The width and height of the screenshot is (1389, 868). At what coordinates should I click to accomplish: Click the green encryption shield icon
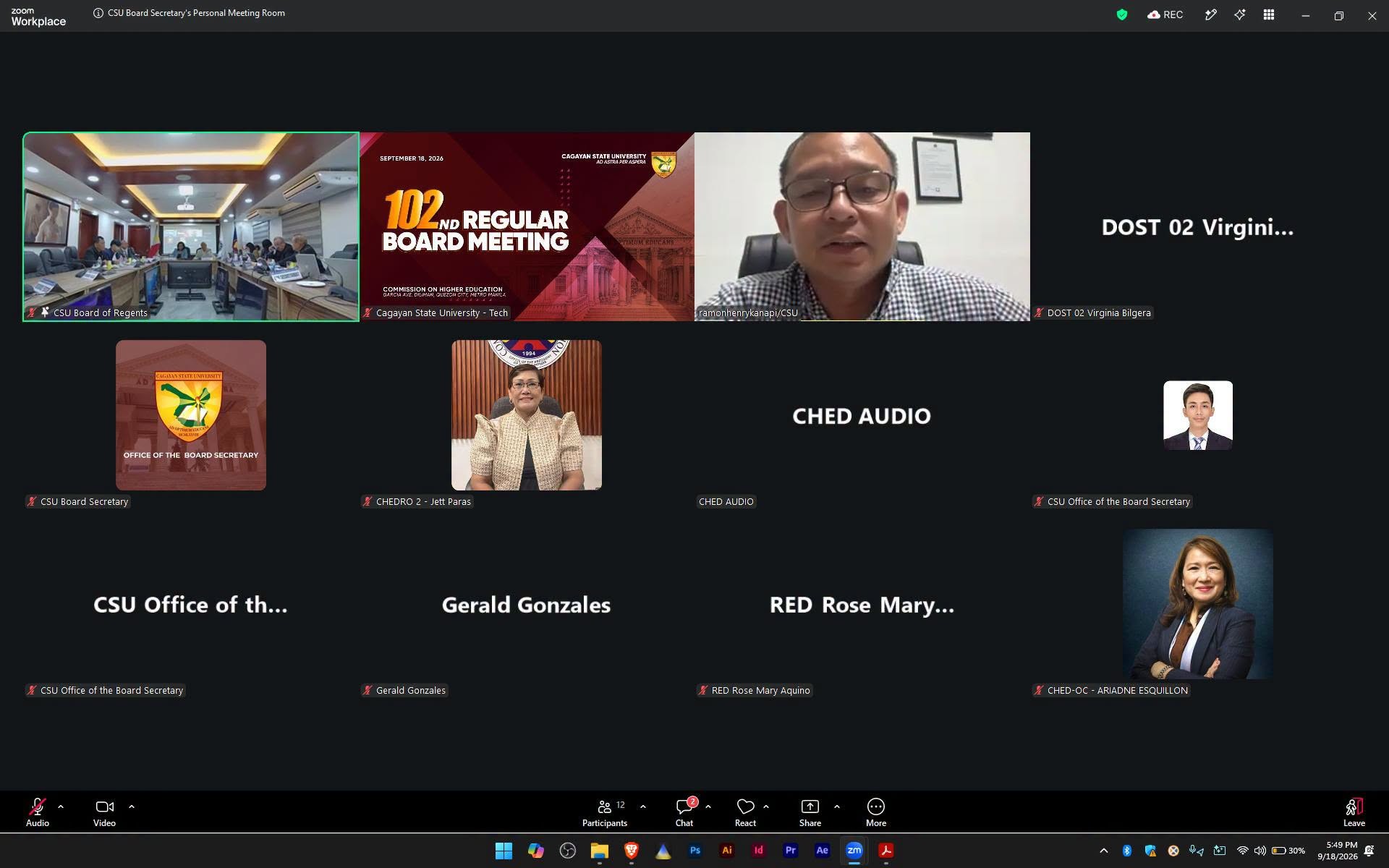[x=1122, y=14]
